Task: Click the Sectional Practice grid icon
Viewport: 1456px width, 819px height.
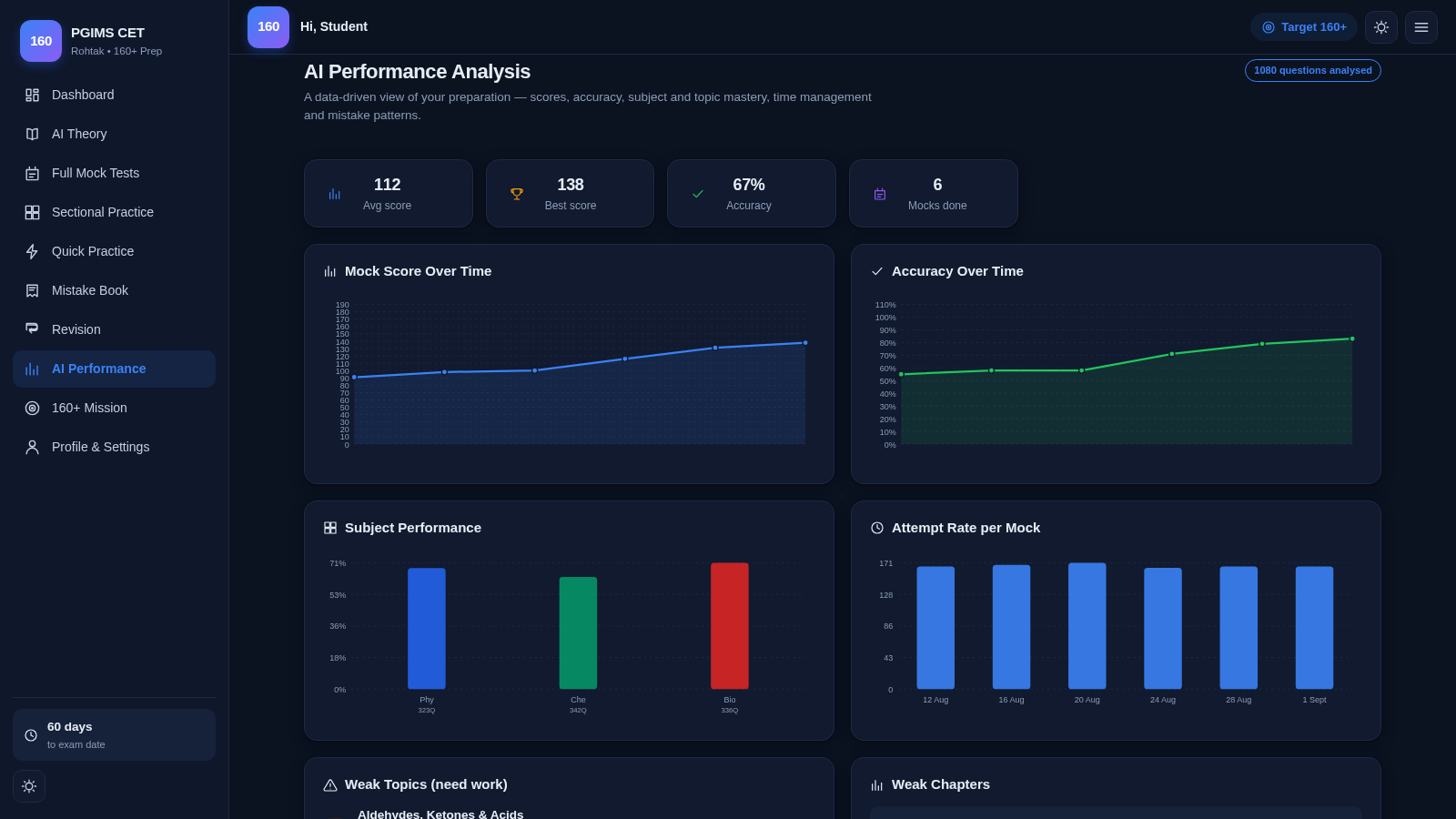Action: pos(32,212)
